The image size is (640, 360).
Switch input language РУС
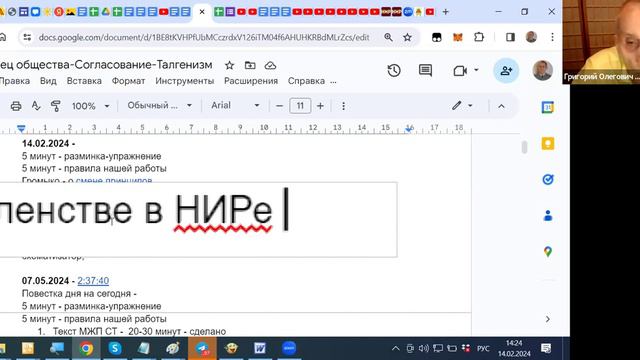click(483, 348)
